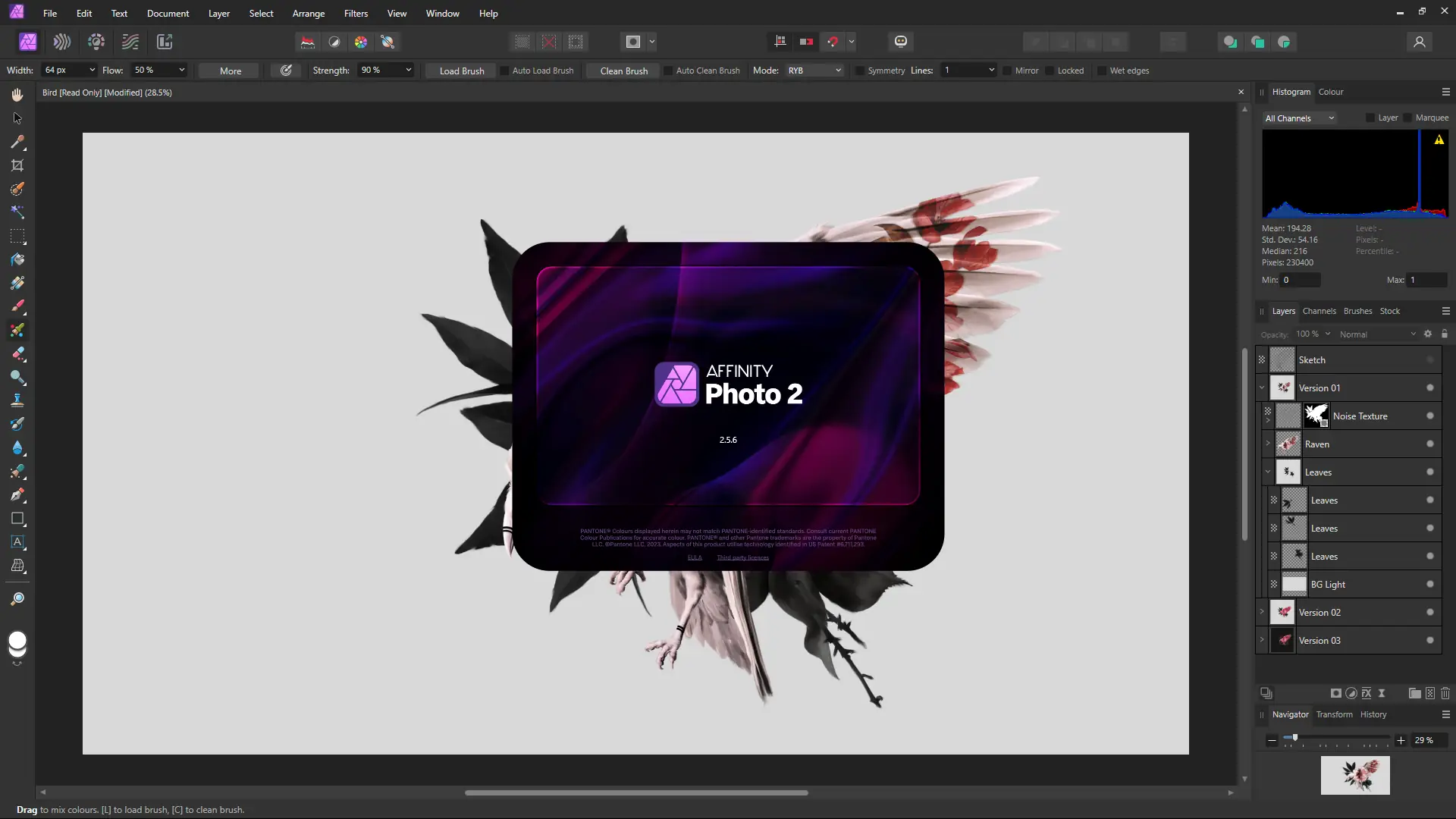This screenshot has height=819, width=1456.
Task: Select the Clone Brush stamp tool
Action: pyautogui.click(x=17, y=400)
